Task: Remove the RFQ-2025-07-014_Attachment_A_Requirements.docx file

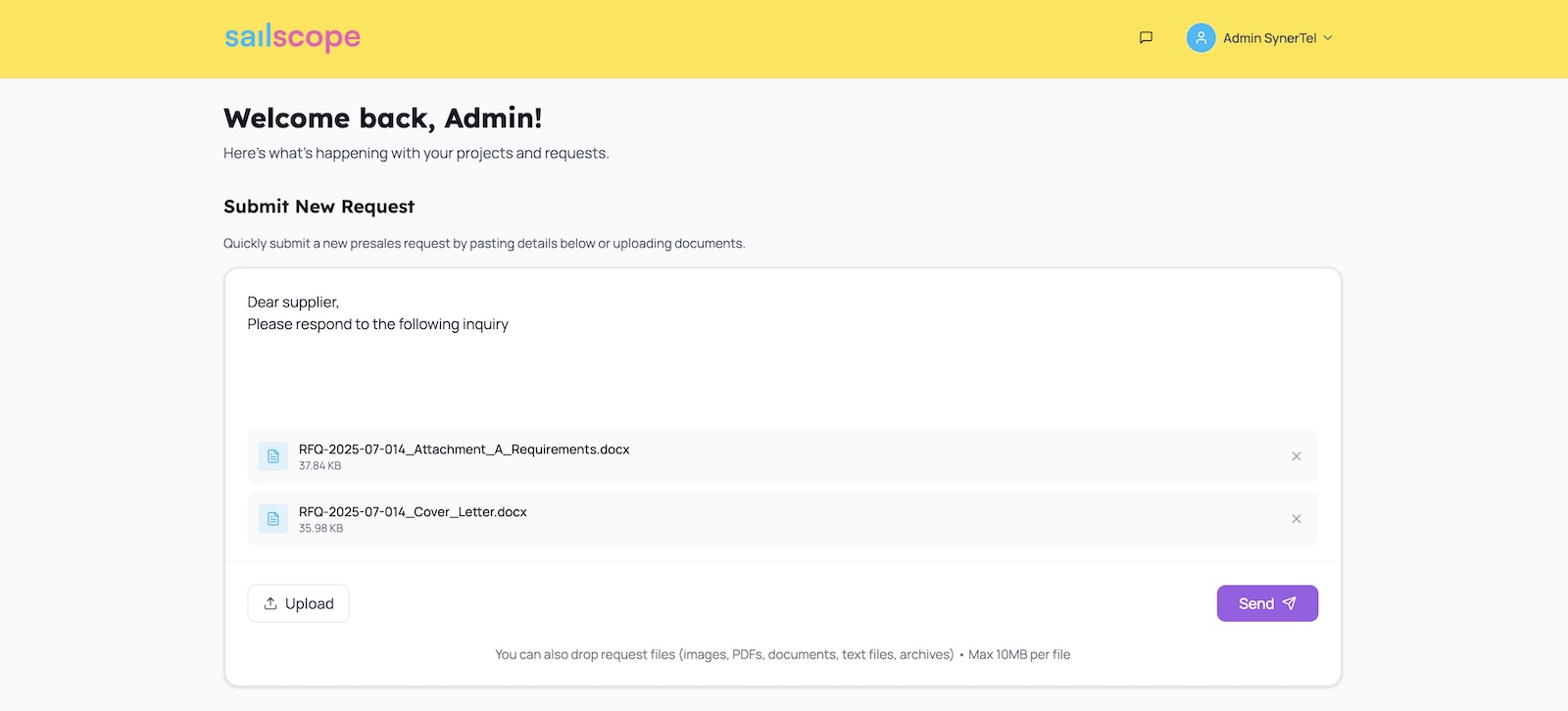Action: click(1296, 456)
